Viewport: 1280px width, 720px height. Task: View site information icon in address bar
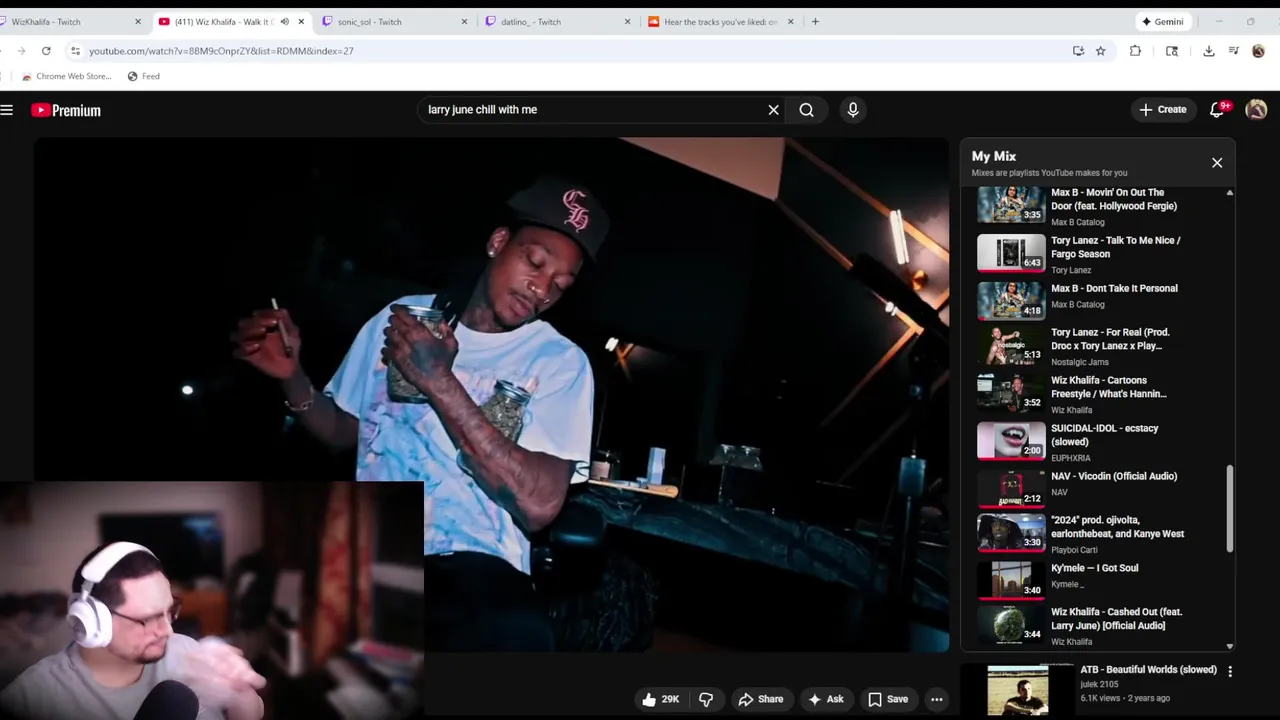(x=75, y=51)
